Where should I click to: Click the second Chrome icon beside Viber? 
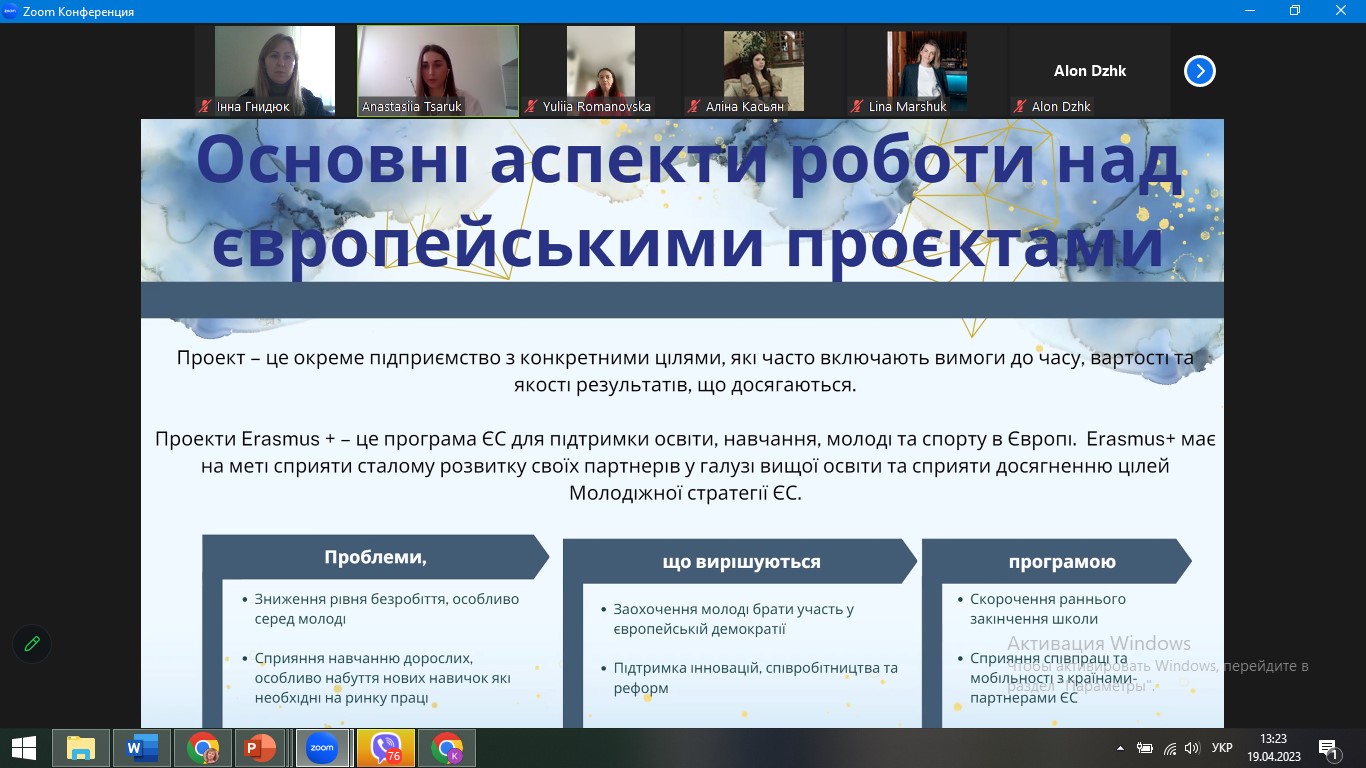(x=447, y=748)
